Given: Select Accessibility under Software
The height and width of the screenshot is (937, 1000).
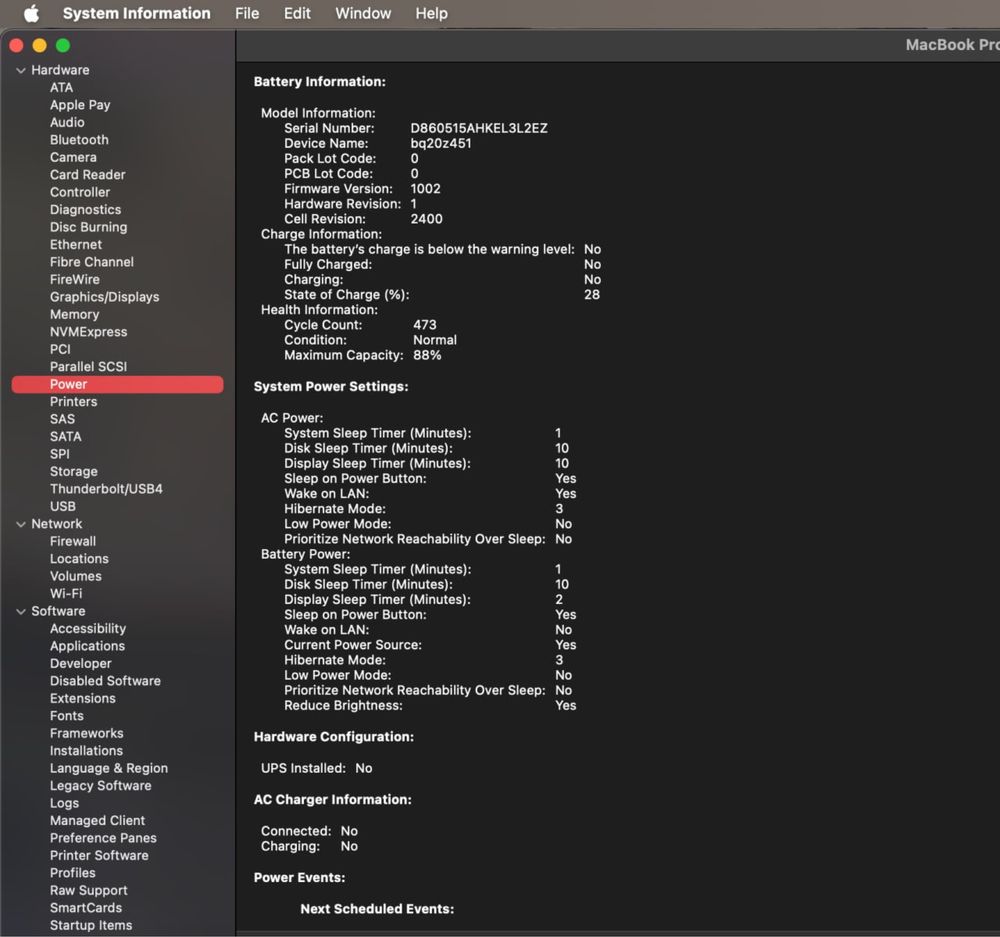Looking at the screenshot, I should [x=88, y=628].
